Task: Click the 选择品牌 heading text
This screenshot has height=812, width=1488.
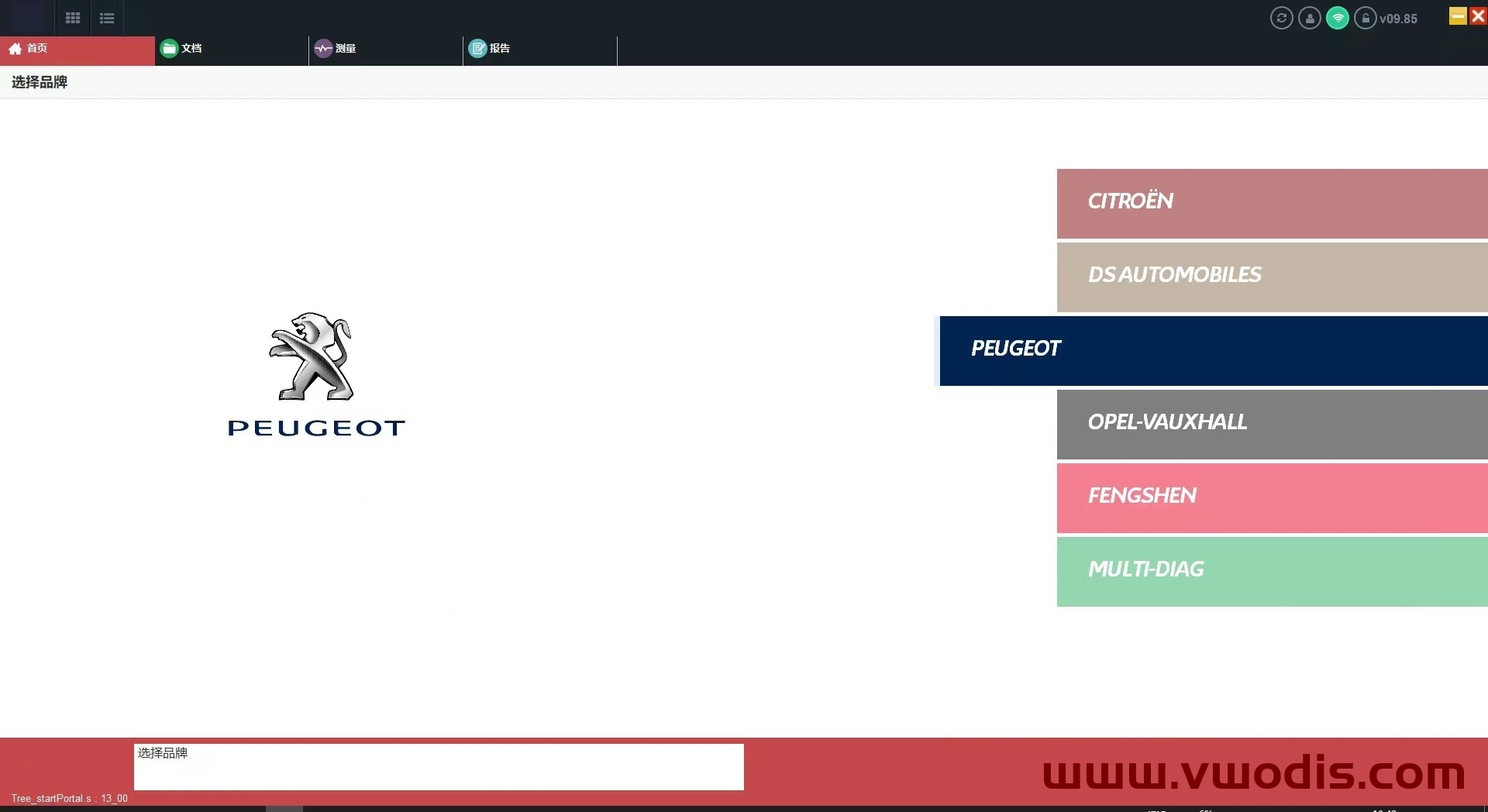Action: pos(40,82)
